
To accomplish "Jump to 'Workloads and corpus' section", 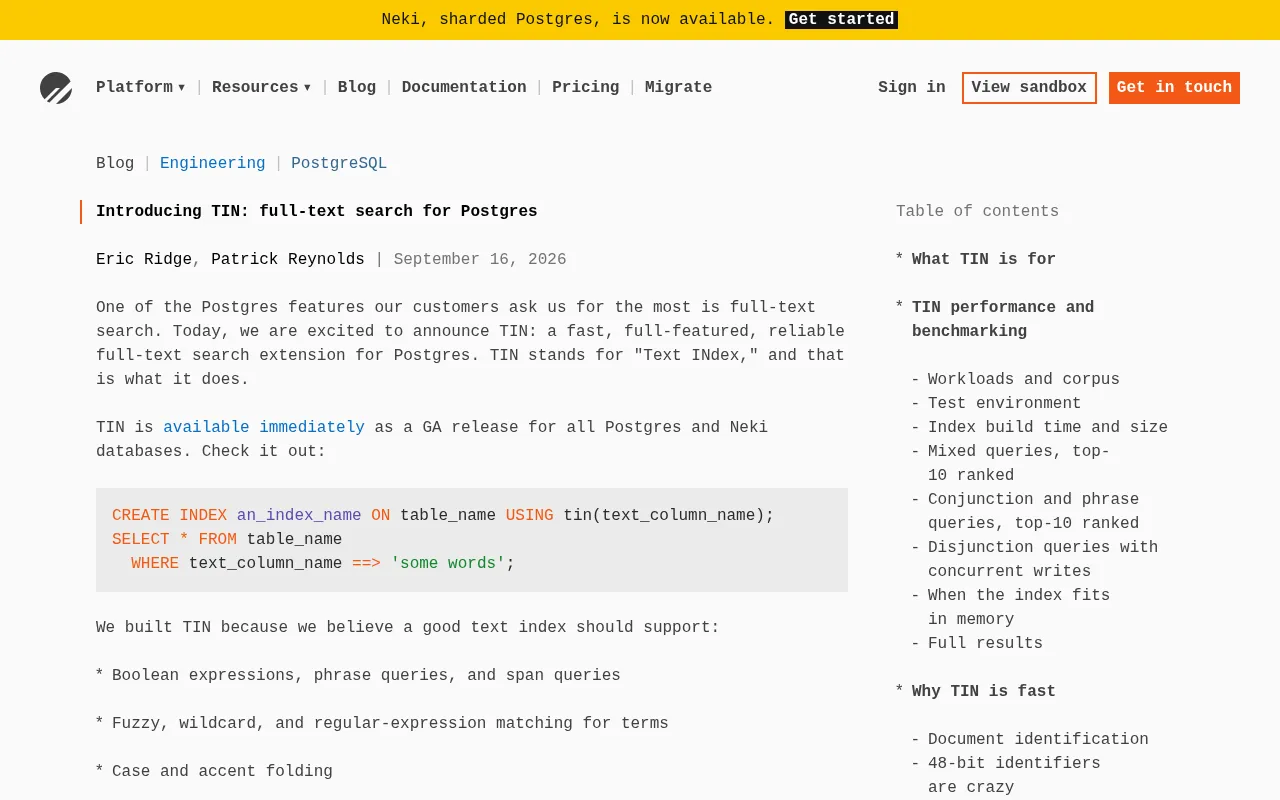I will (1024, 379).
